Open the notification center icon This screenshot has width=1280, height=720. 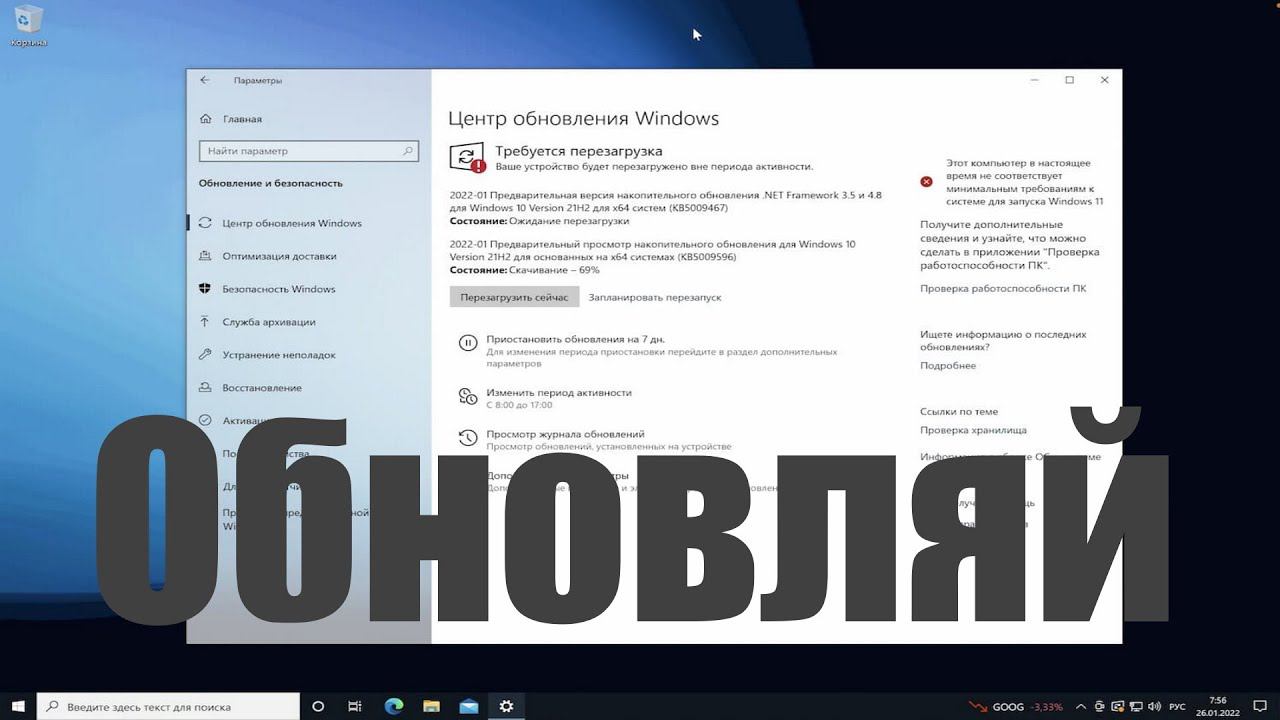(1258, 707)
